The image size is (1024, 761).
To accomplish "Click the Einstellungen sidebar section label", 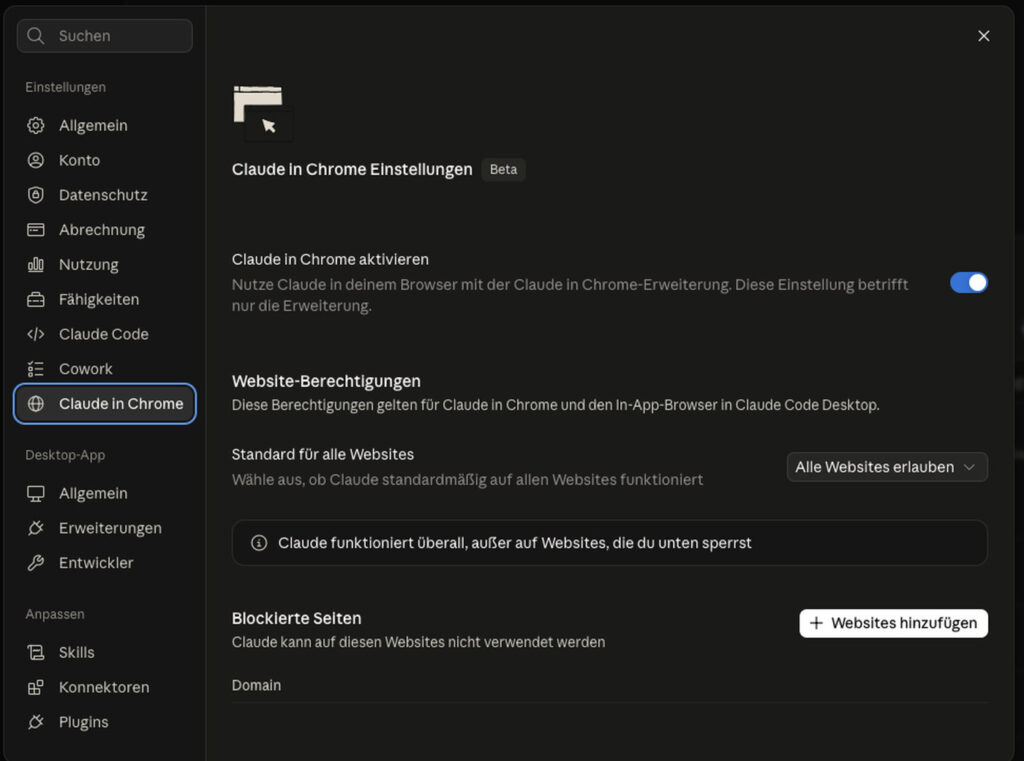I will (x=65, y=87).
